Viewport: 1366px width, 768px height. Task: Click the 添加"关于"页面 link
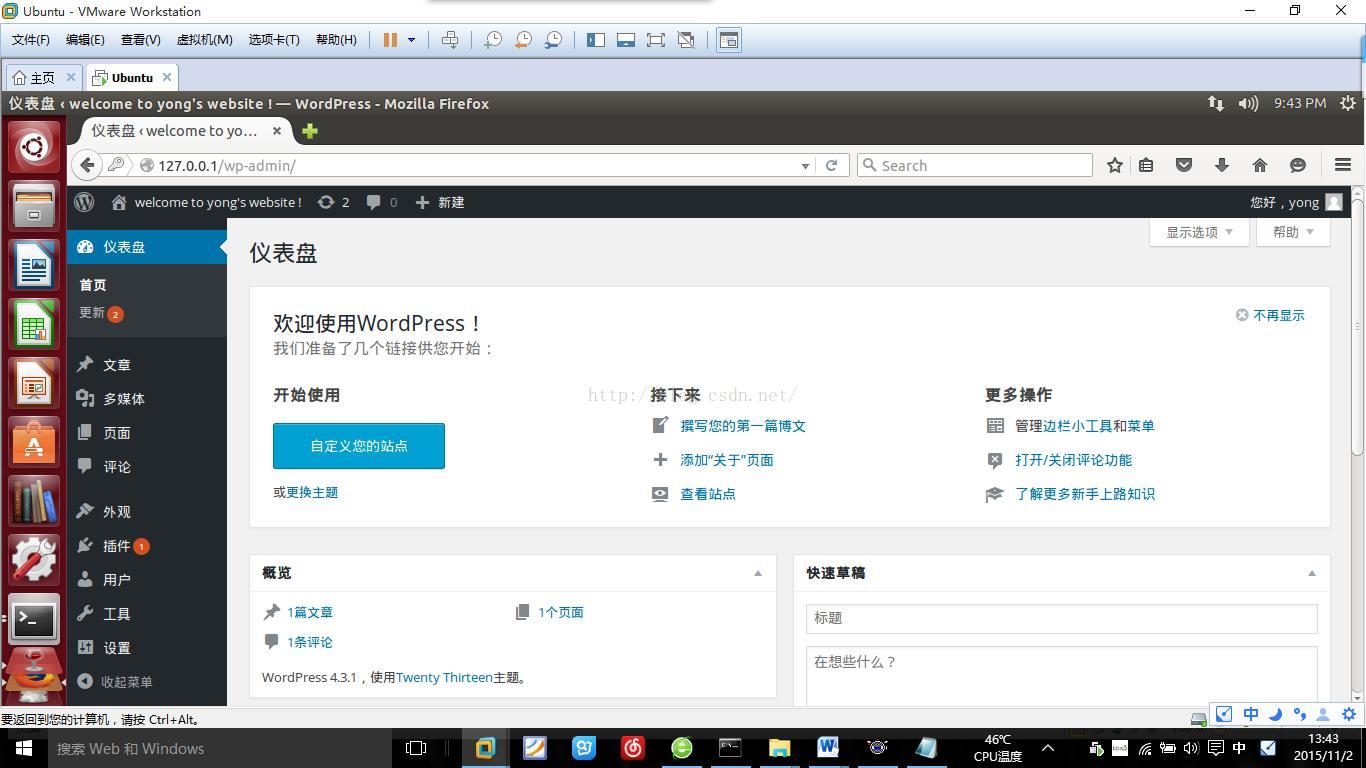point(727,460)
